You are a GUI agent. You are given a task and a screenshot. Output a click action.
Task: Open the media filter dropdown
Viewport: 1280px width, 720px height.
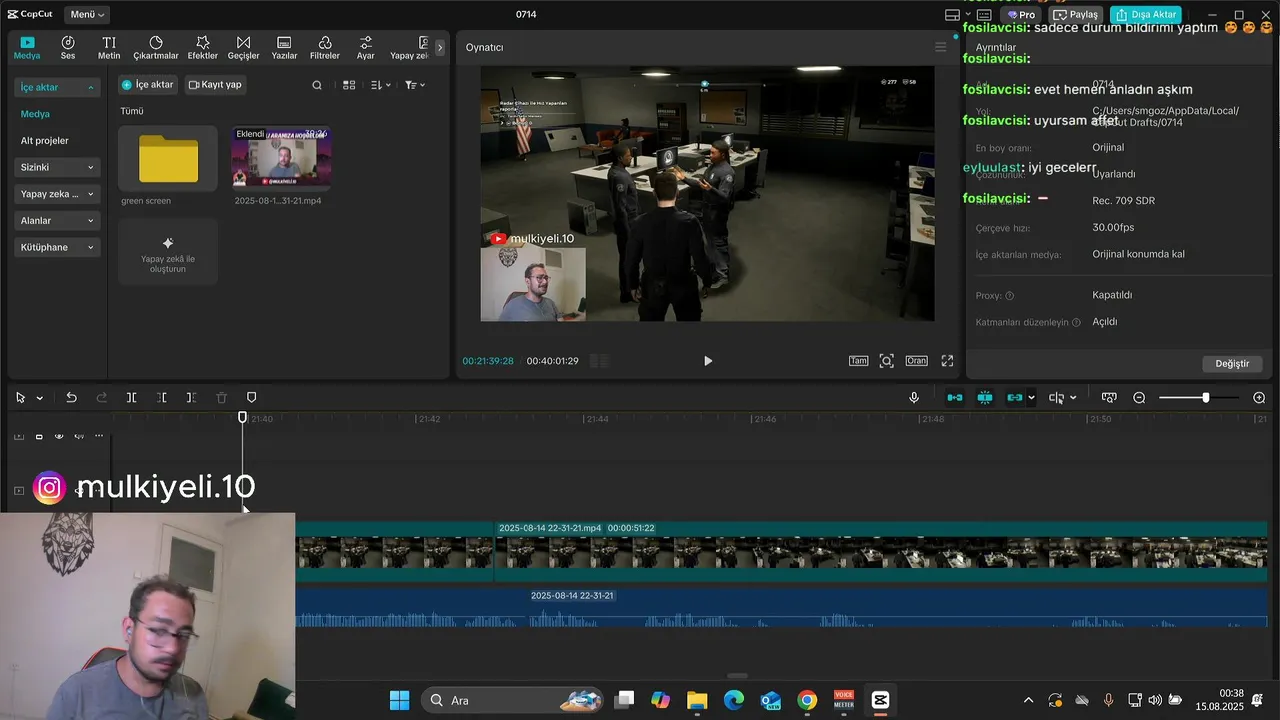pos(415,85)
